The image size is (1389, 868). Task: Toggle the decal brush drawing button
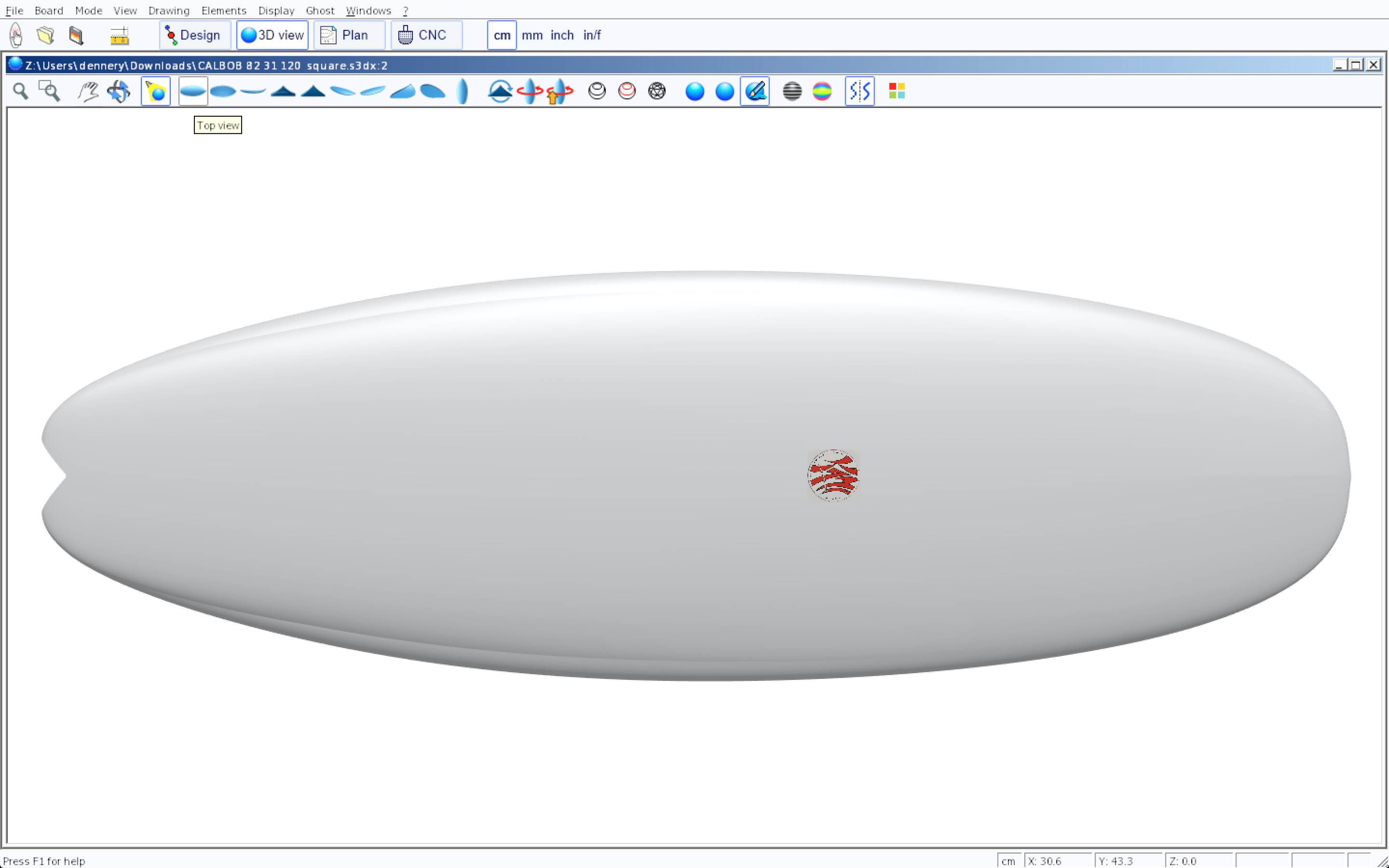tap(755, 91)
